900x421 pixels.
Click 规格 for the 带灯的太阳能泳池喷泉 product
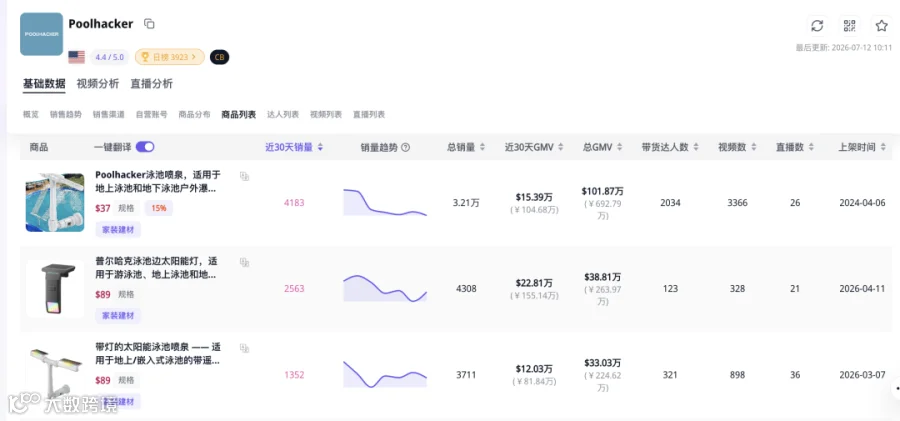pyautogui.click(x=126, y=380)
